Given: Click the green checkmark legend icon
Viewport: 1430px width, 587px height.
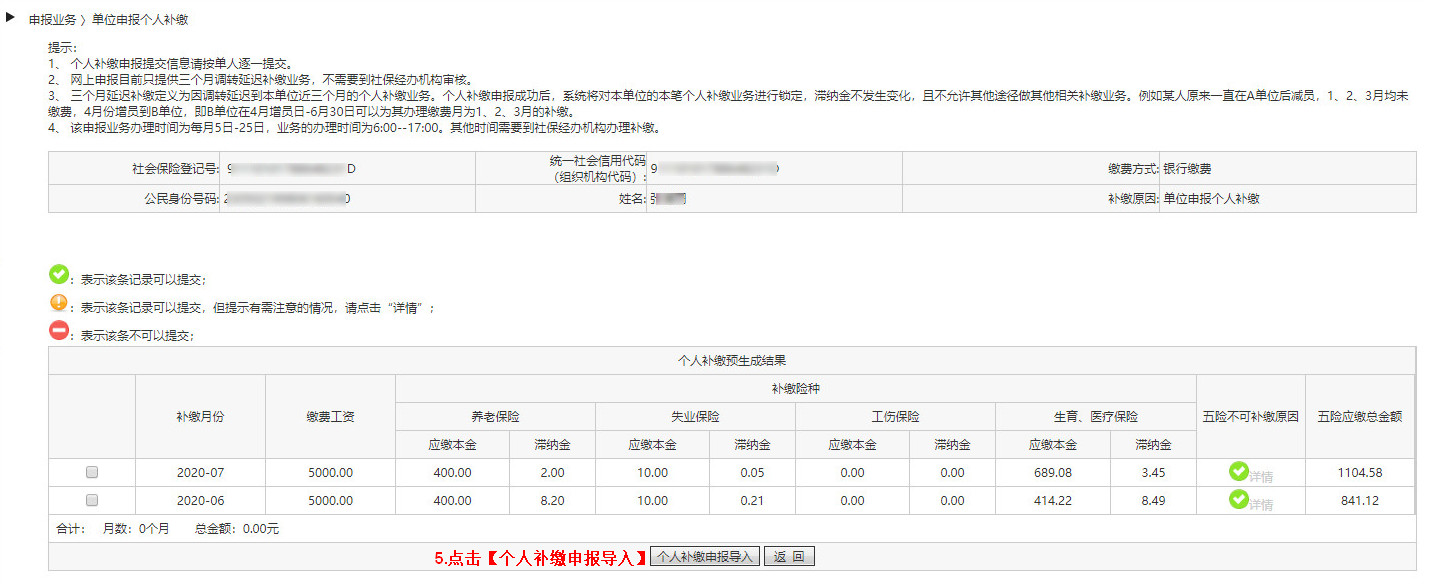Looking at the screenshot, I should pyautogui.click(x=59, y=274).
